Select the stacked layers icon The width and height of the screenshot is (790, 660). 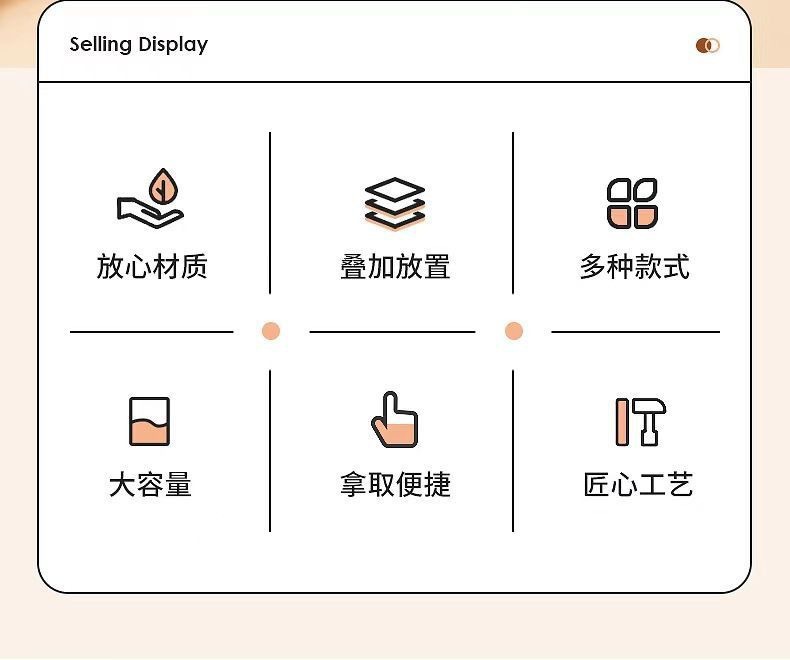395,204
